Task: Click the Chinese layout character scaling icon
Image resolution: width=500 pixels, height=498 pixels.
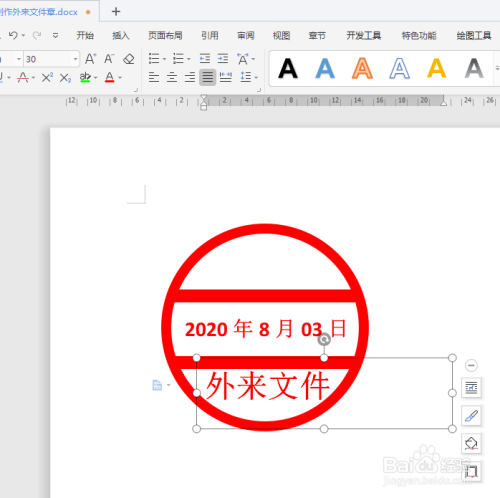Action: coord(242,59)
